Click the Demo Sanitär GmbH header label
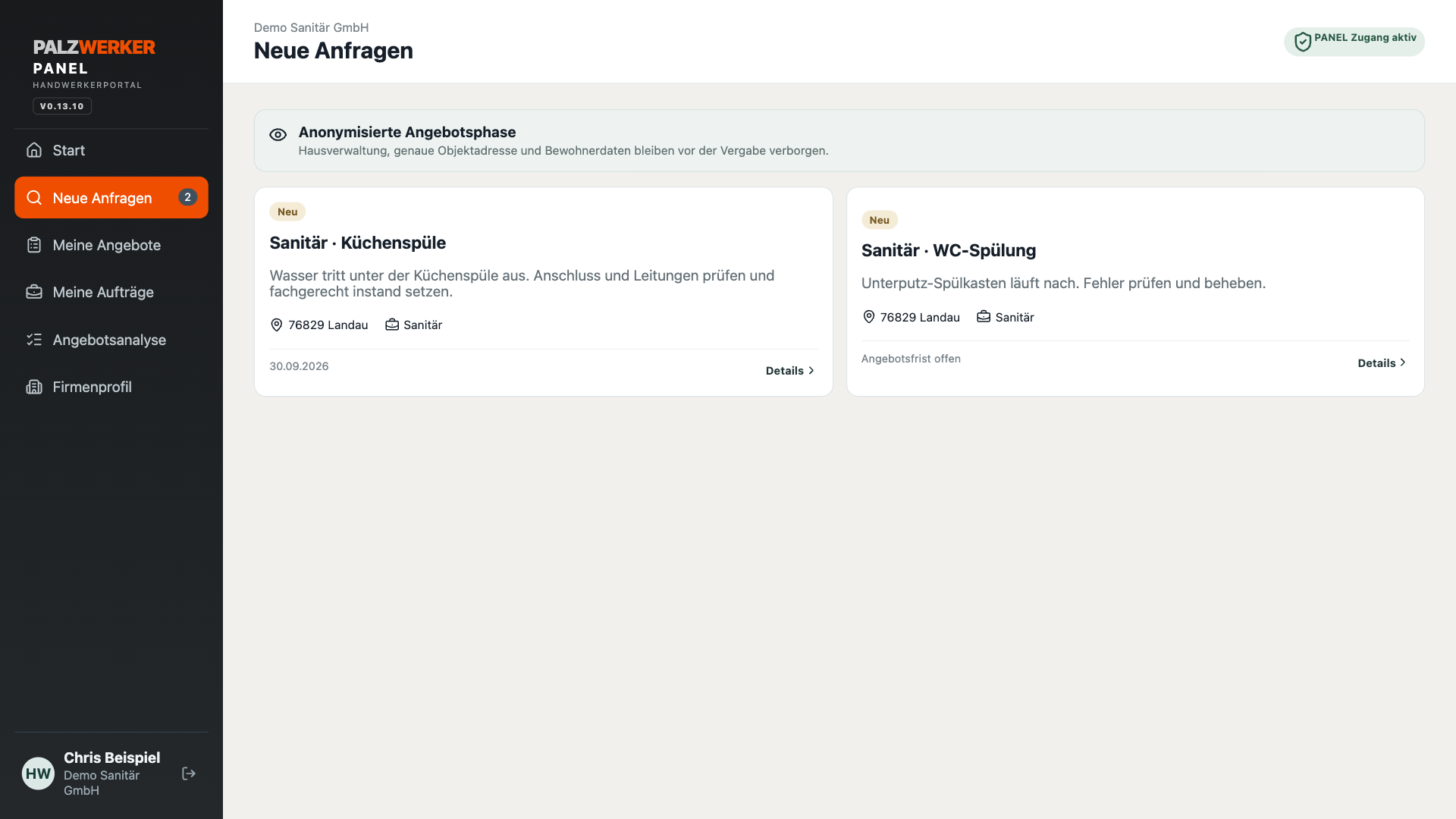The width and height of the screenshot is (1456, 819). point(311,27)
